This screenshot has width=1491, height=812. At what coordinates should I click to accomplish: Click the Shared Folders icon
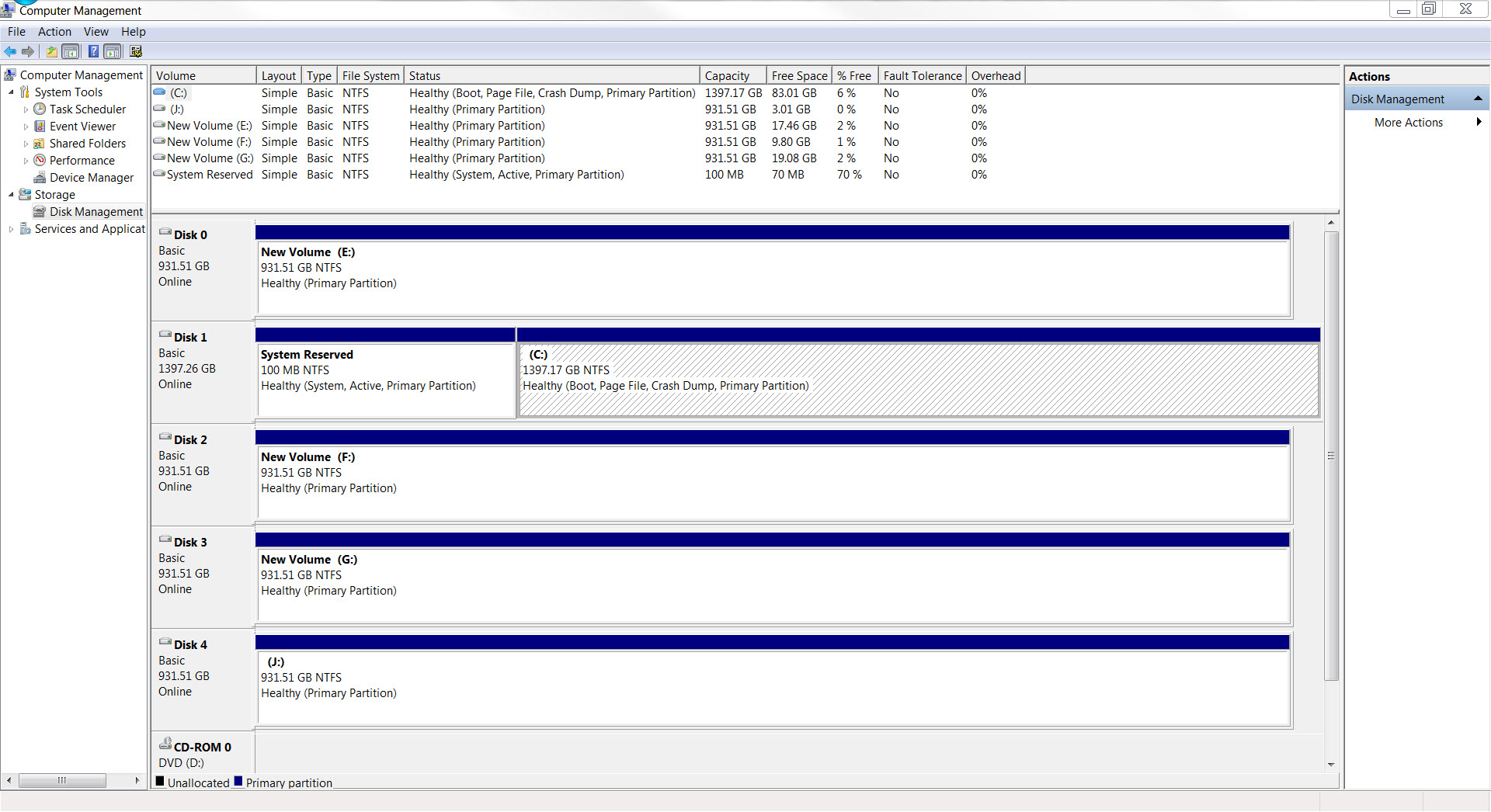click(40, 144)
